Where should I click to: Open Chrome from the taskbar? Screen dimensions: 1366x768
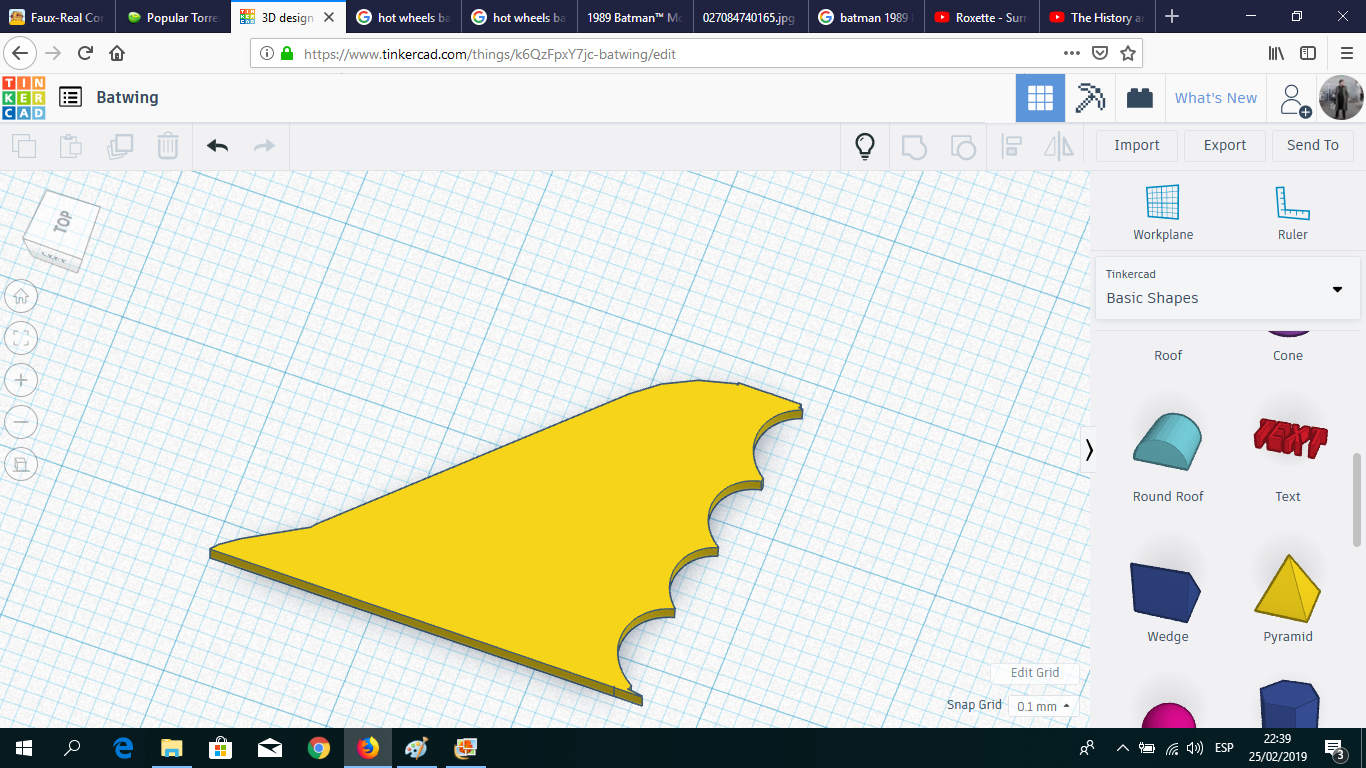coord(319,748)
